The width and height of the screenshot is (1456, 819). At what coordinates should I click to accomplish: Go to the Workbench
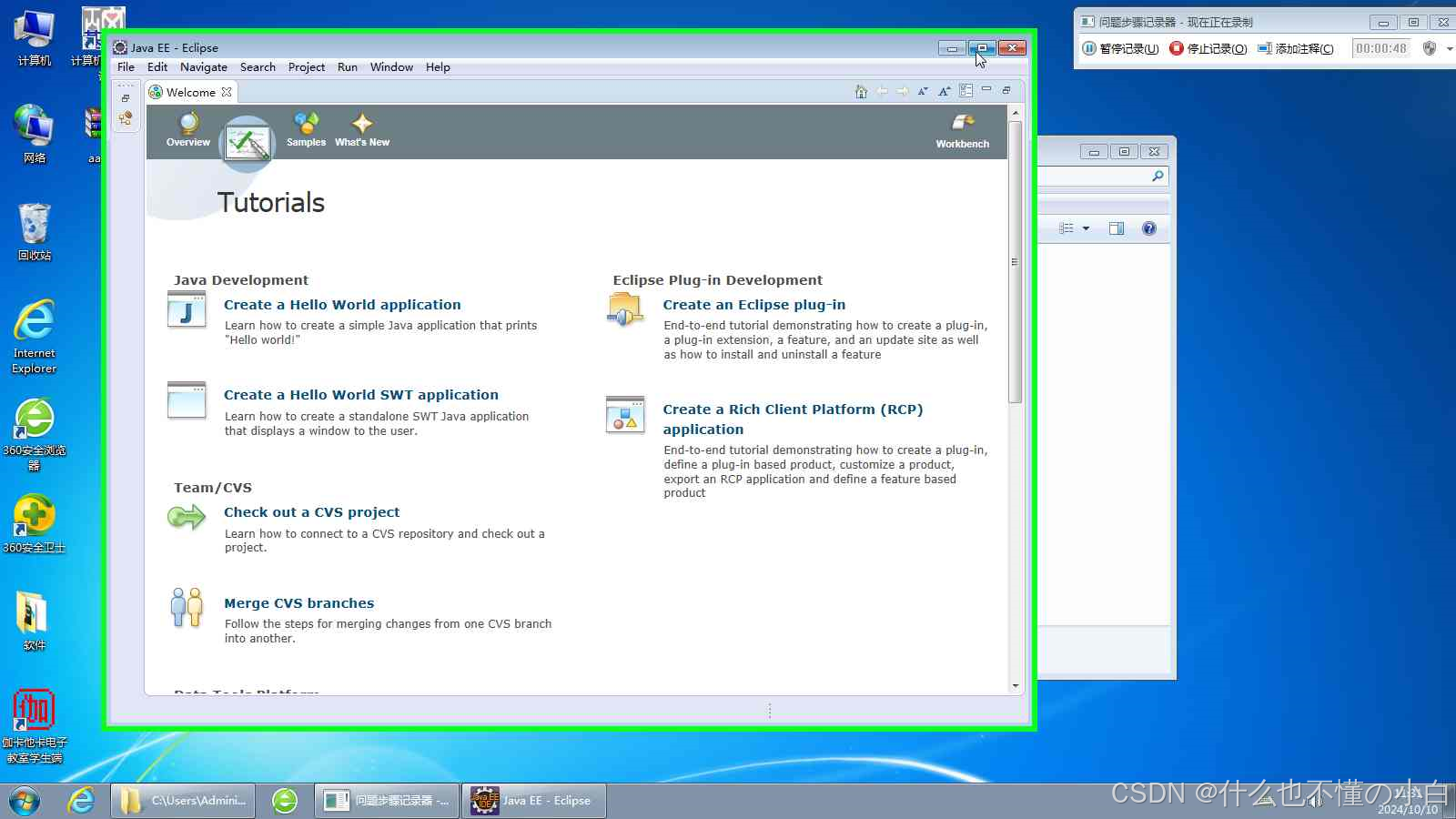pos(963,131)
